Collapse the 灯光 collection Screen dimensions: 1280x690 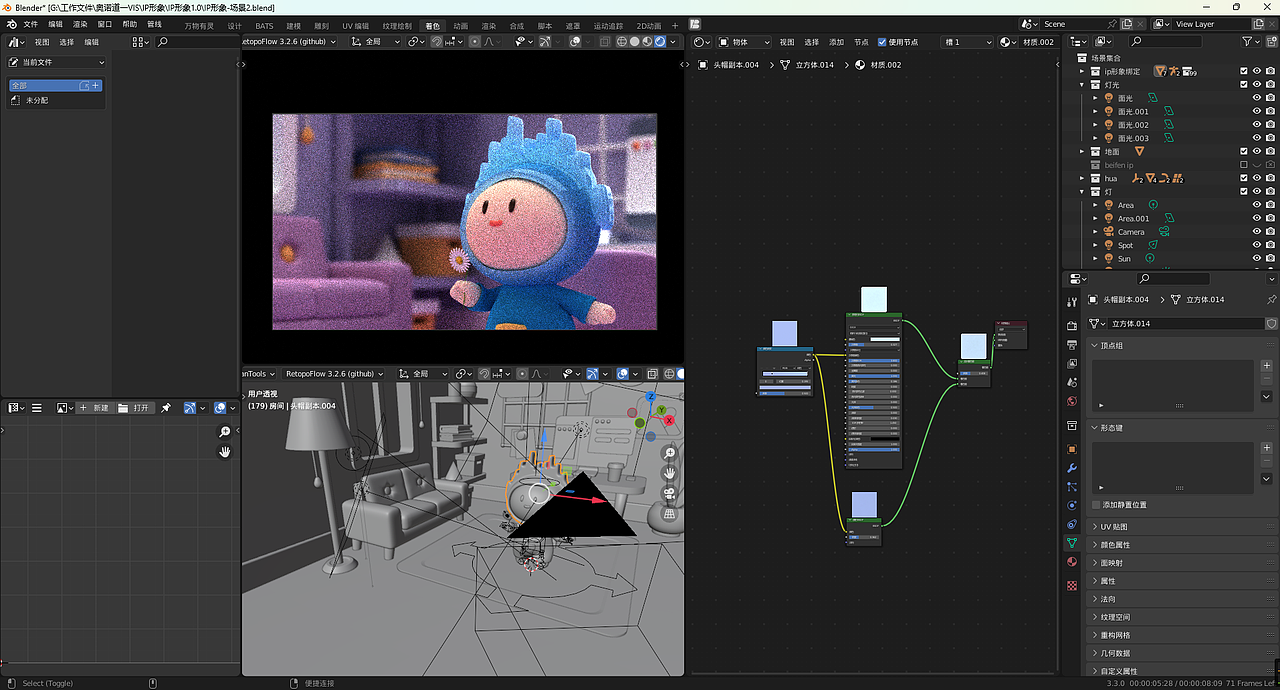tap(1082, 85)
